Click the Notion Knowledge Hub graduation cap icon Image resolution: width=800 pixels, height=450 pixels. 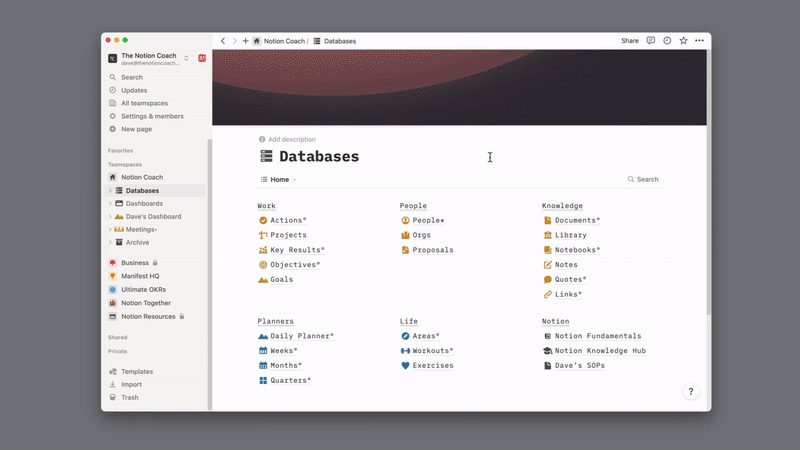(547, 351)
